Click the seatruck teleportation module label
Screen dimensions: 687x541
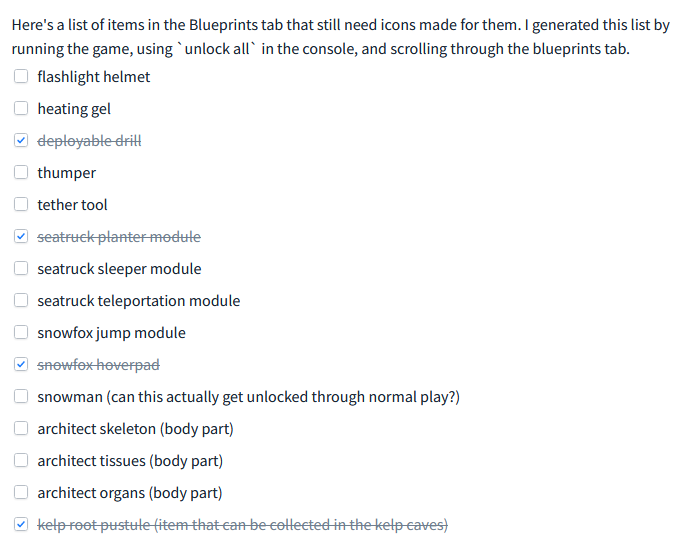coord(138,301)
